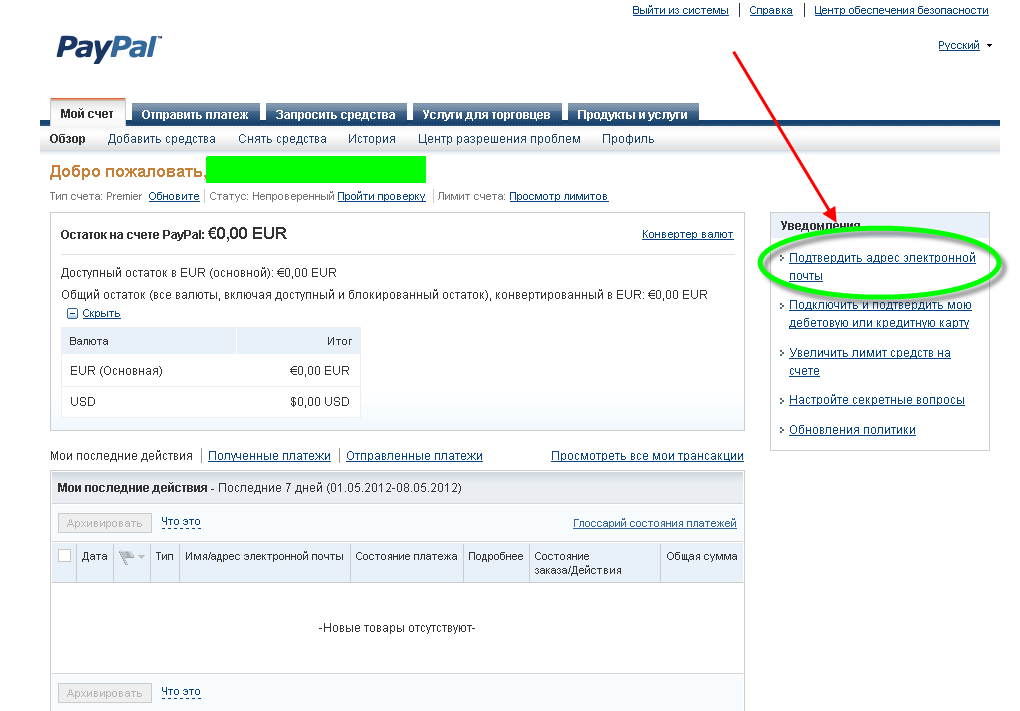The width and height of the screenshot is (1020, 711).
Task: Open Обновления политики link
Action: (x=852, y=430)
